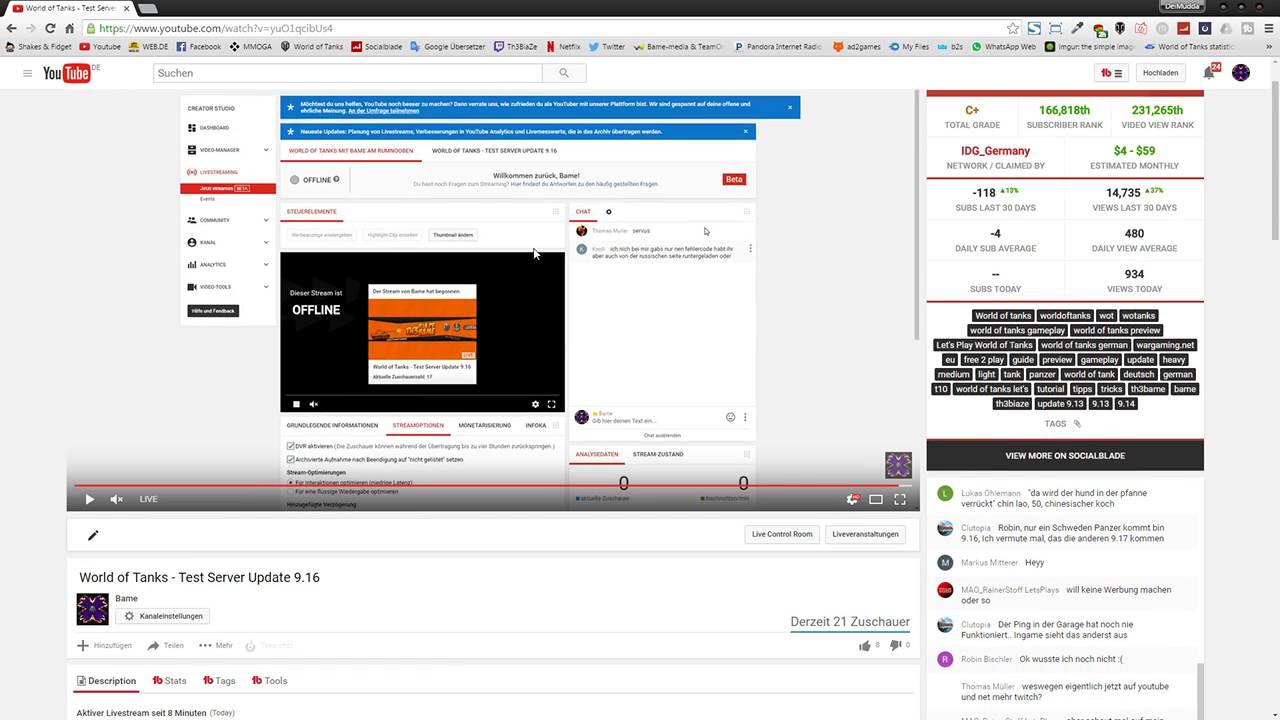This screenshot has height=720, width=1280.
Task: Open Livestreaming in Creator Studio sidebar
Action: point(212,172)
